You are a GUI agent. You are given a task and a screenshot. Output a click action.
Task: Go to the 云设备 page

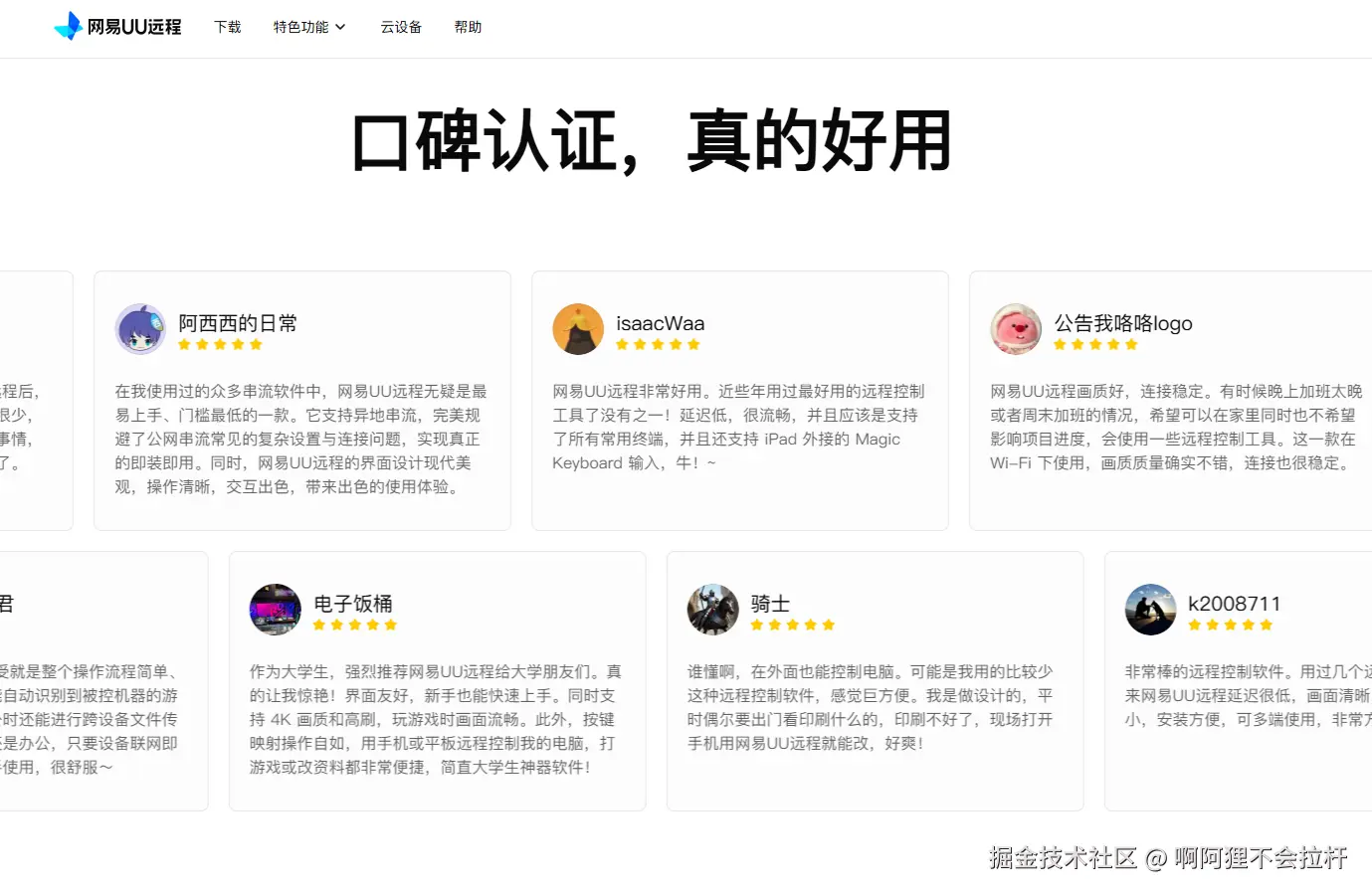tap(401, 27)
